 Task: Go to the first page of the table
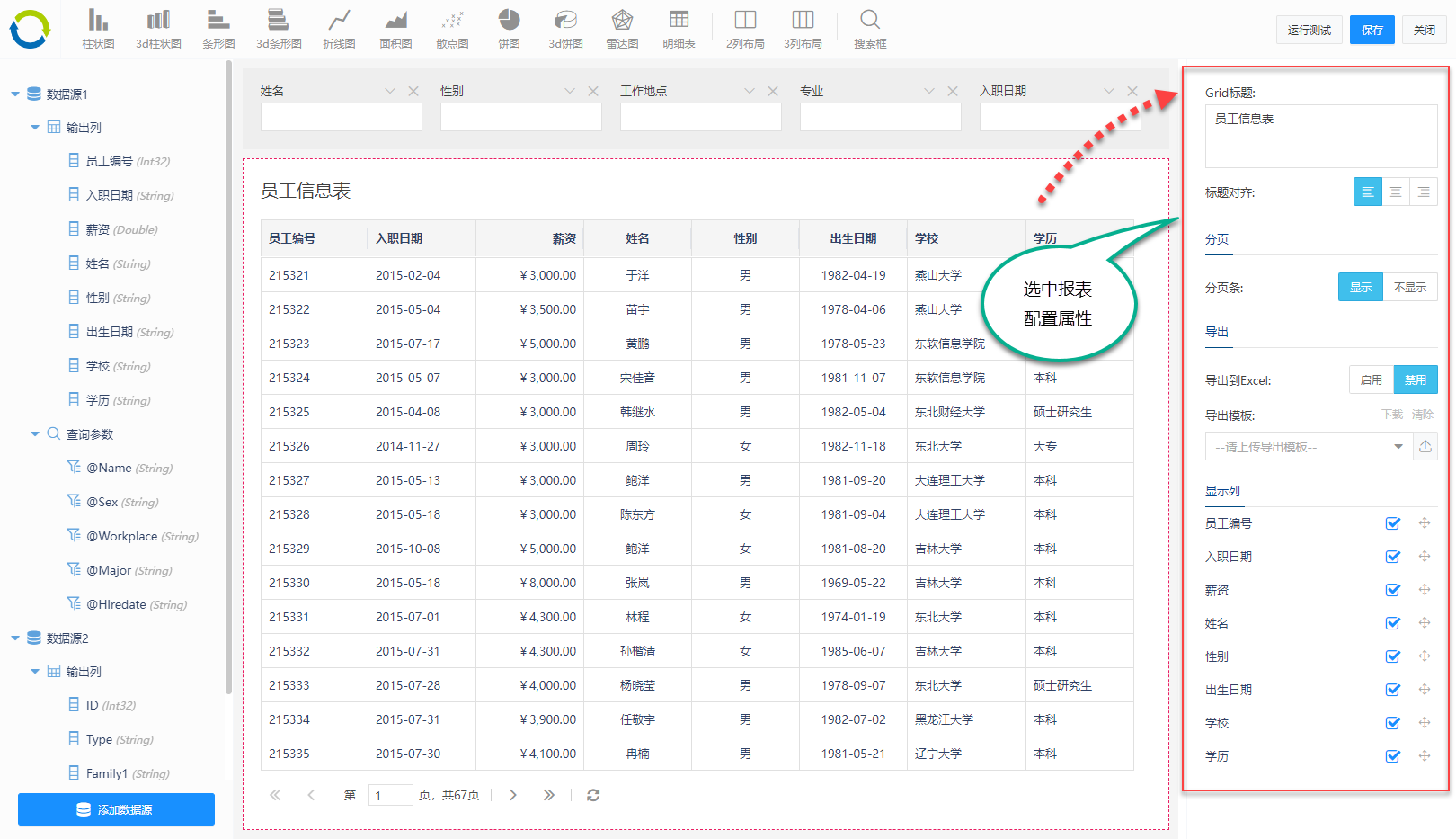275,795
